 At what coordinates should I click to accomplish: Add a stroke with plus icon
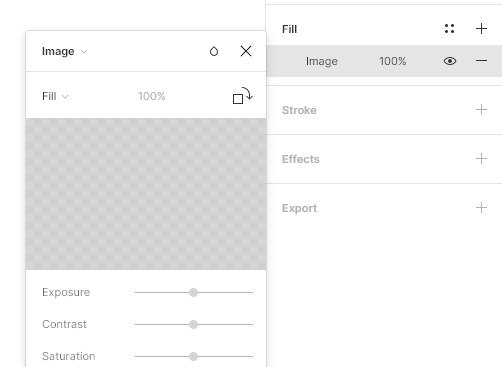(481, 110)
